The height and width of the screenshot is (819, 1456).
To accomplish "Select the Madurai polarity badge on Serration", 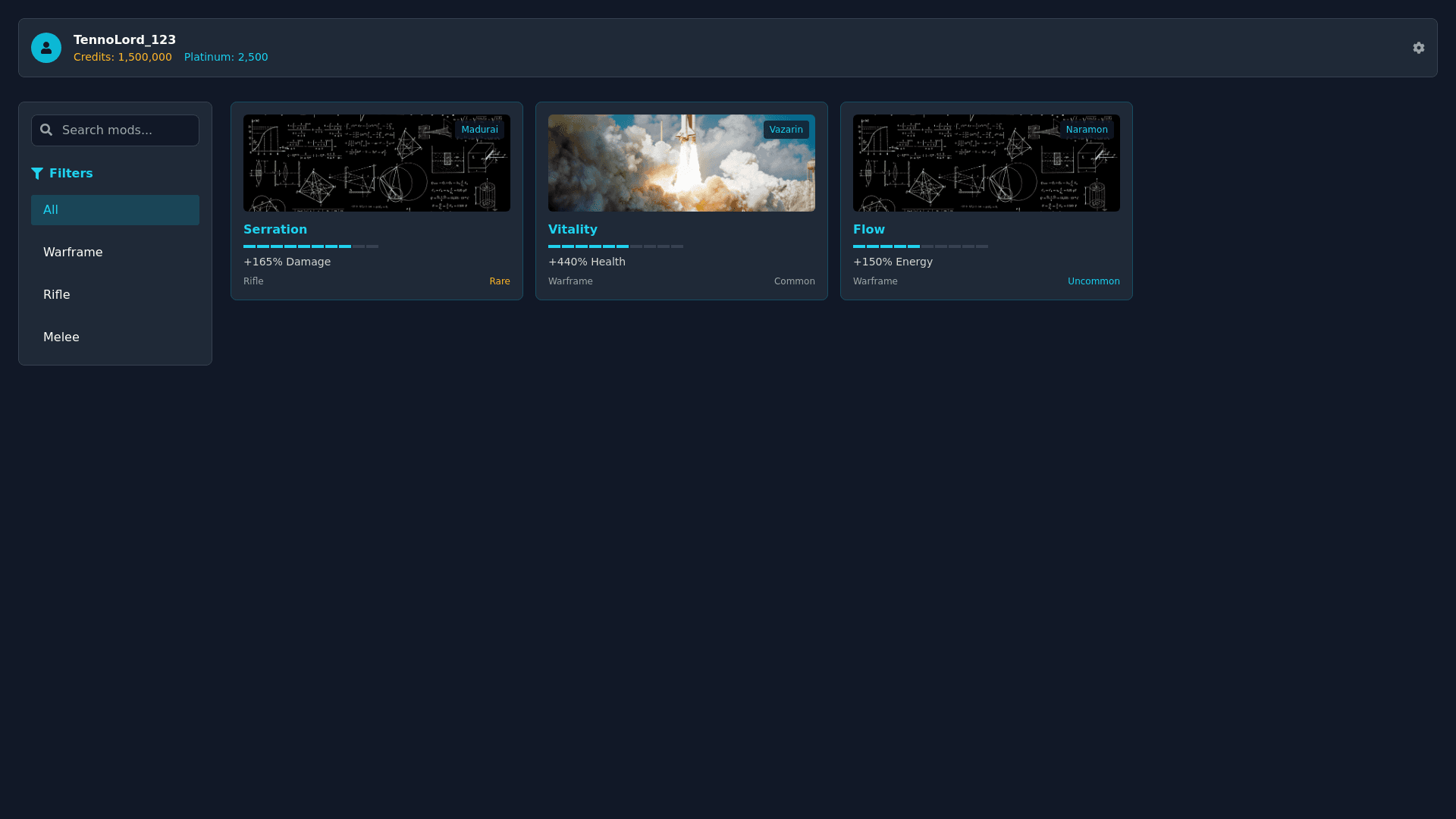I will (x=480, y=129).
